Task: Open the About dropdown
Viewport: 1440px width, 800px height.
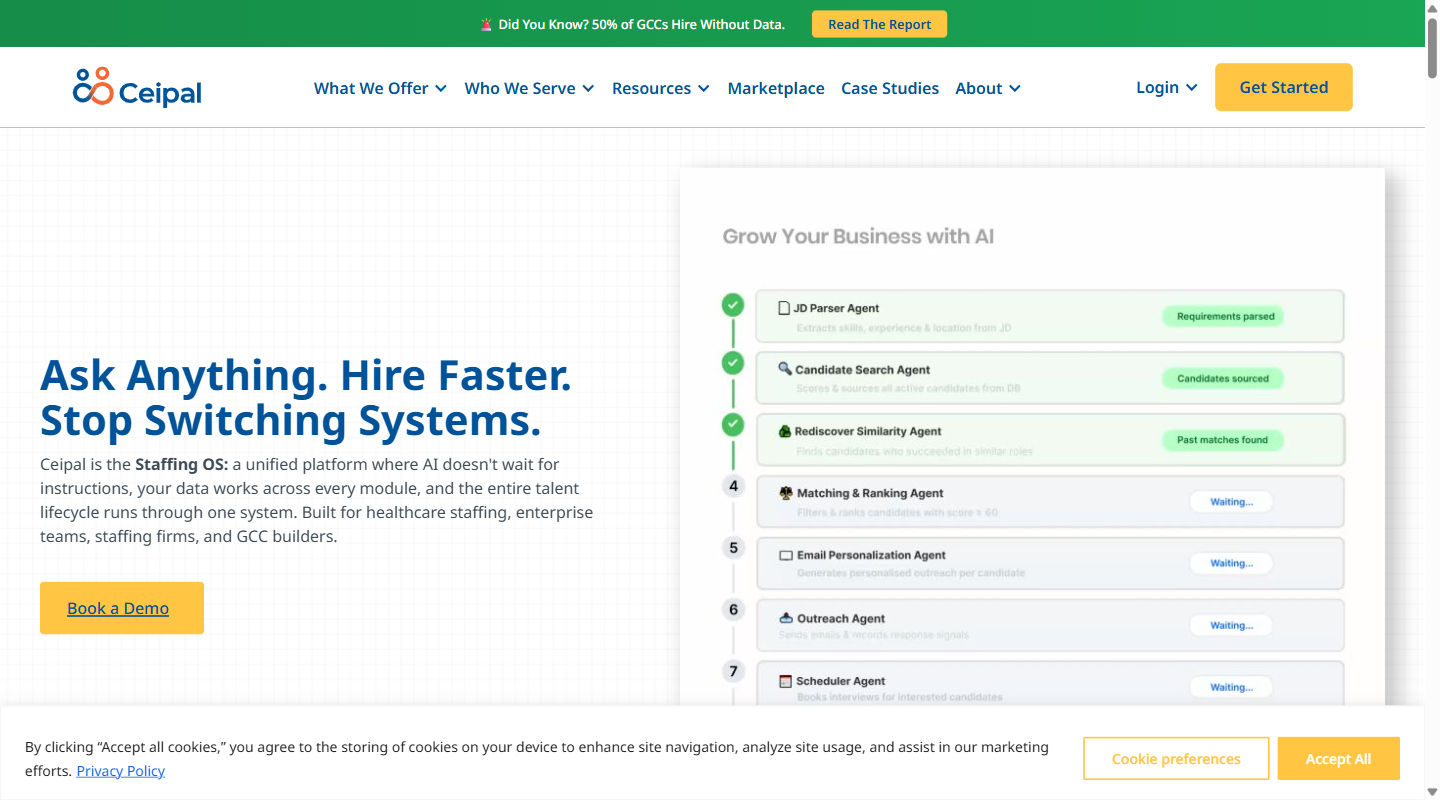Action: (x=988, y=88)
